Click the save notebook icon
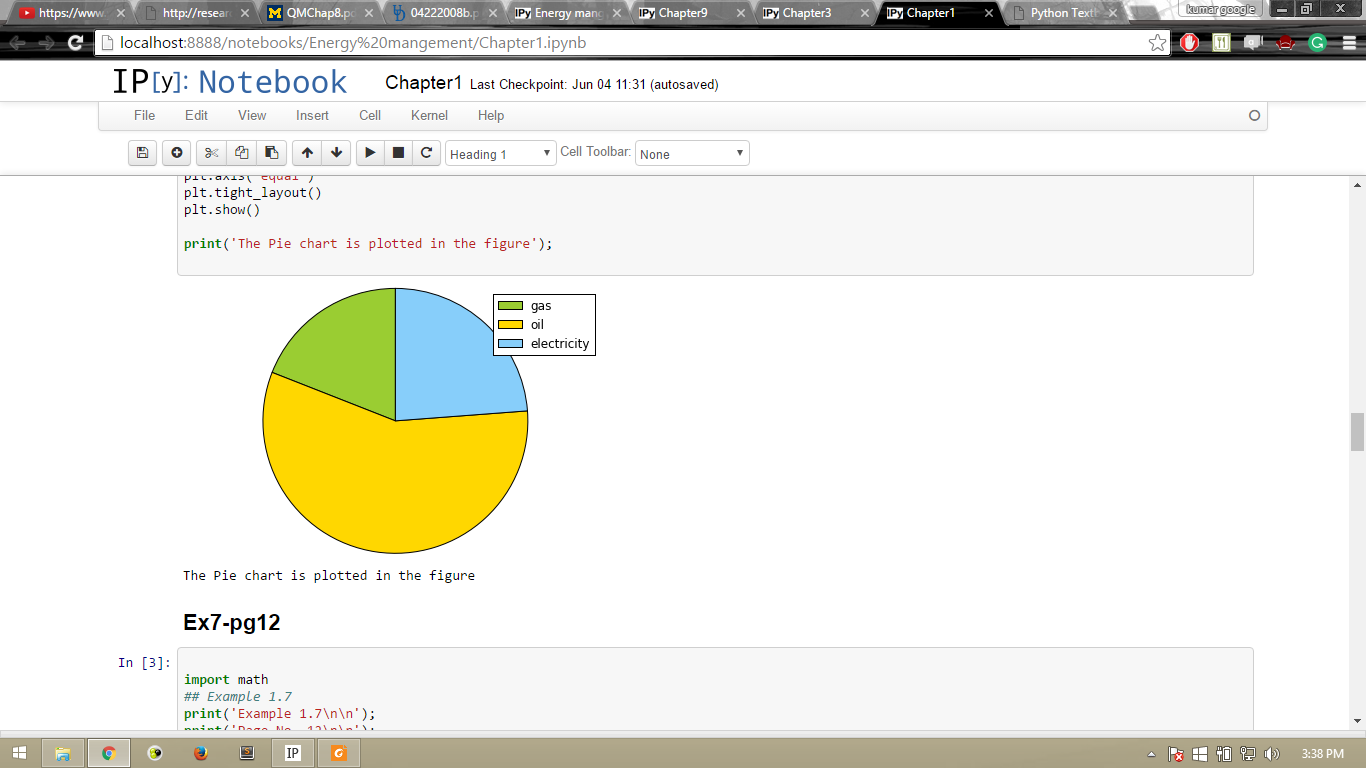1366x768 pixels. [142, 153]
